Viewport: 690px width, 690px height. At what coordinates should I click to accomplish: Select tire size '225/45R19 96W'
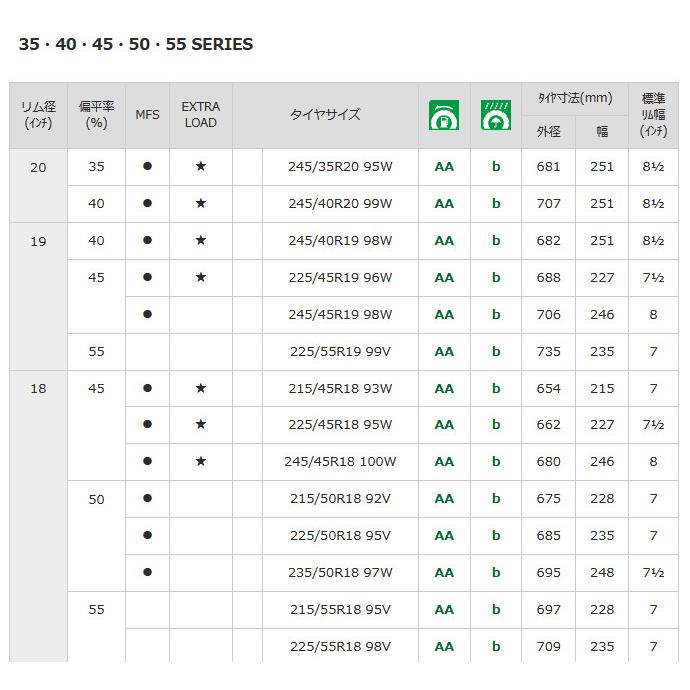pyautogui.click(x=340, y=278)
